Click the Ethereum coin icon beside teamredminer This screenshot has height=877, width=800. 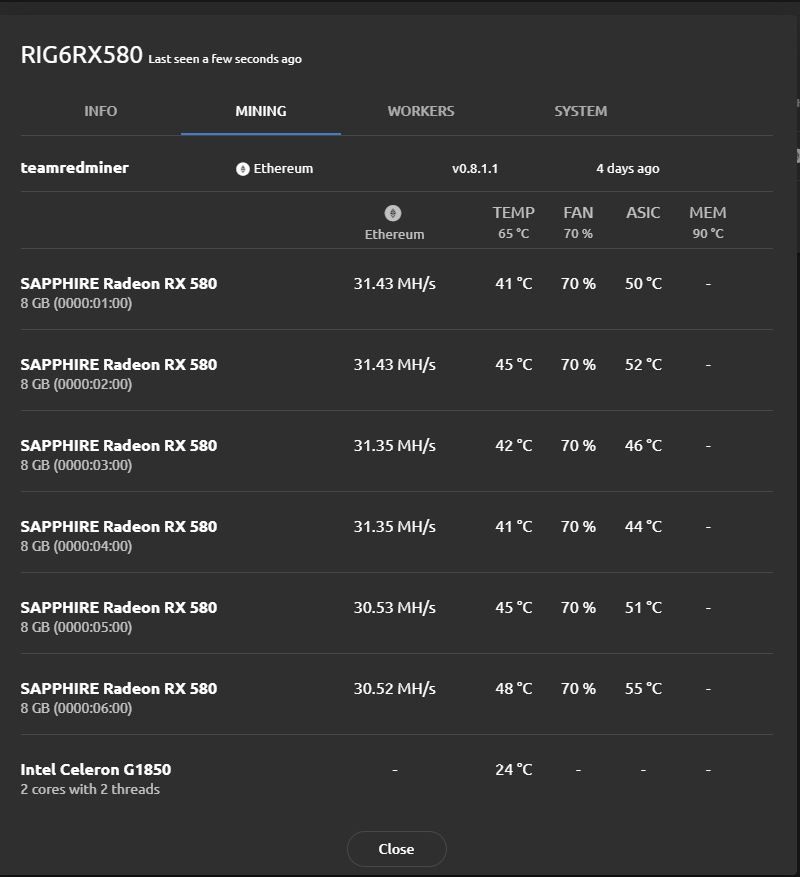click(242, 169)
